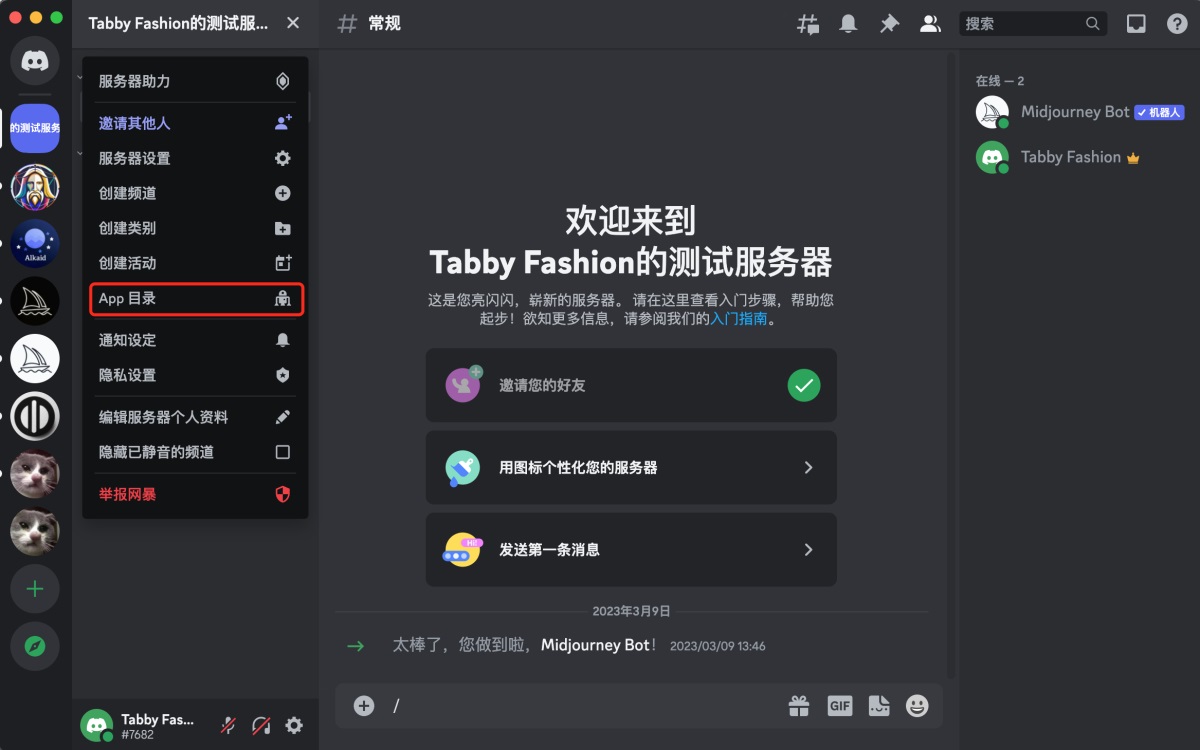Open the GIF picker
The width and height of the screenshot is (1200, 750).
click(840, 705)
